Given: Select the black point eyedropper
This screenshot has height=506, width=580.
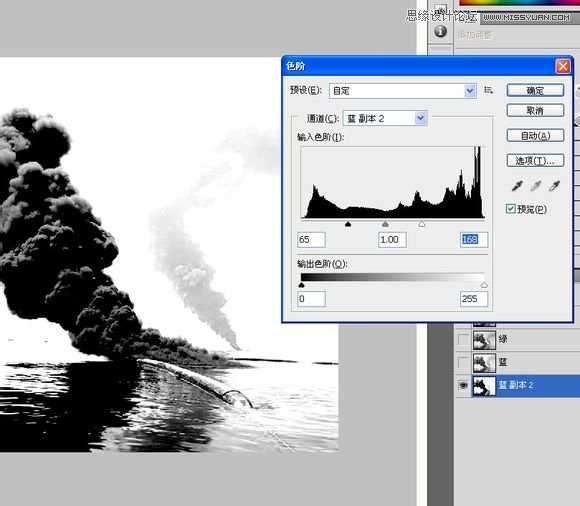Looking at the screenshot, I should coord(517,186).
